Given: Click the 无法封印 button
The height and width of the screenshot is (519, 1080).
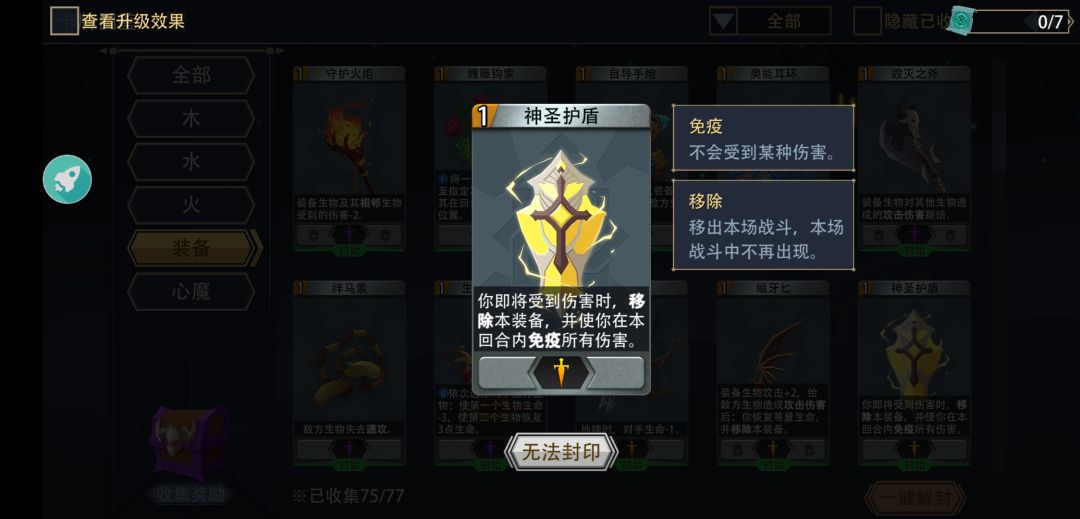Looking at the screenshot, I should coord(561,452).
